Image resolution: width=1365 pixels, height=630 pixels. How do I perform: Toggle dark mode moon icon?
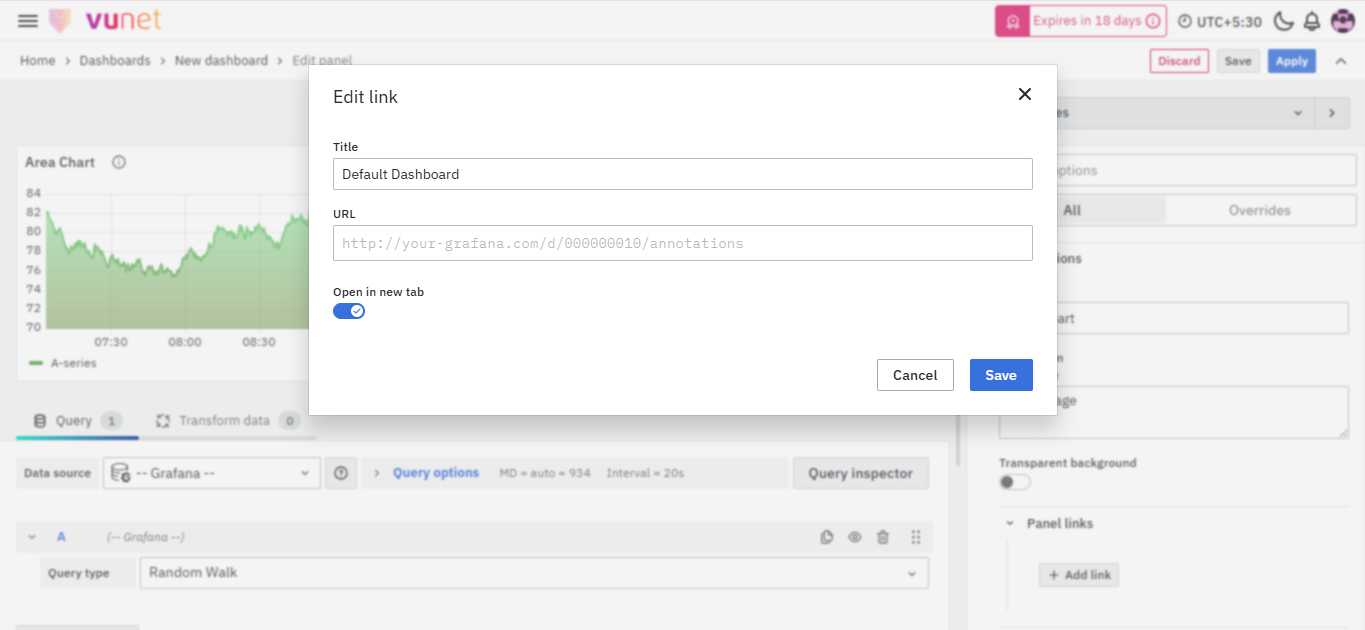(x=1283, y=21)
